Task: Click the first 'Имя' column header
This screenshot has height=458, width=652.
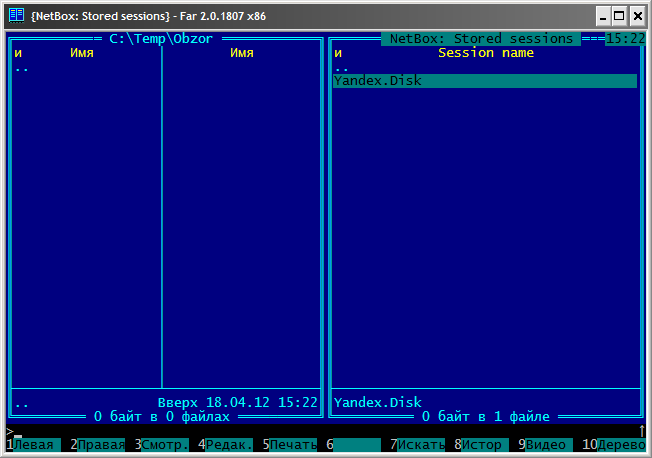Action: pyautogui.click(x=82, y=53)
